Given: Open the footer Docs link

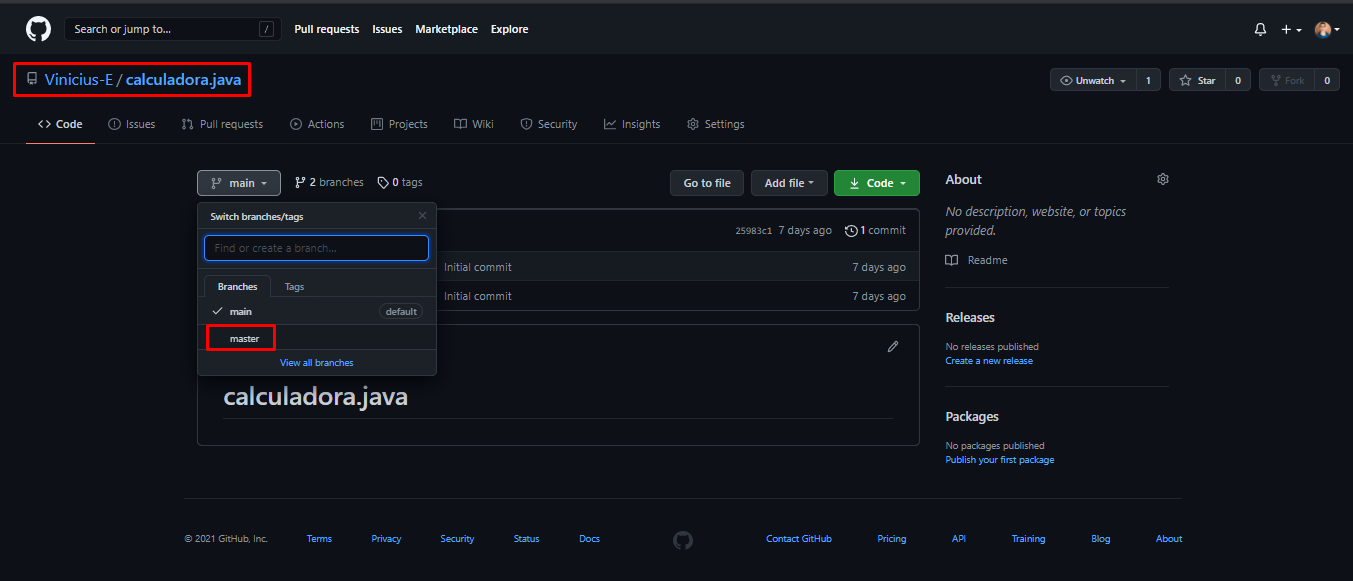Looking at the screenshot, I should 589,539.
